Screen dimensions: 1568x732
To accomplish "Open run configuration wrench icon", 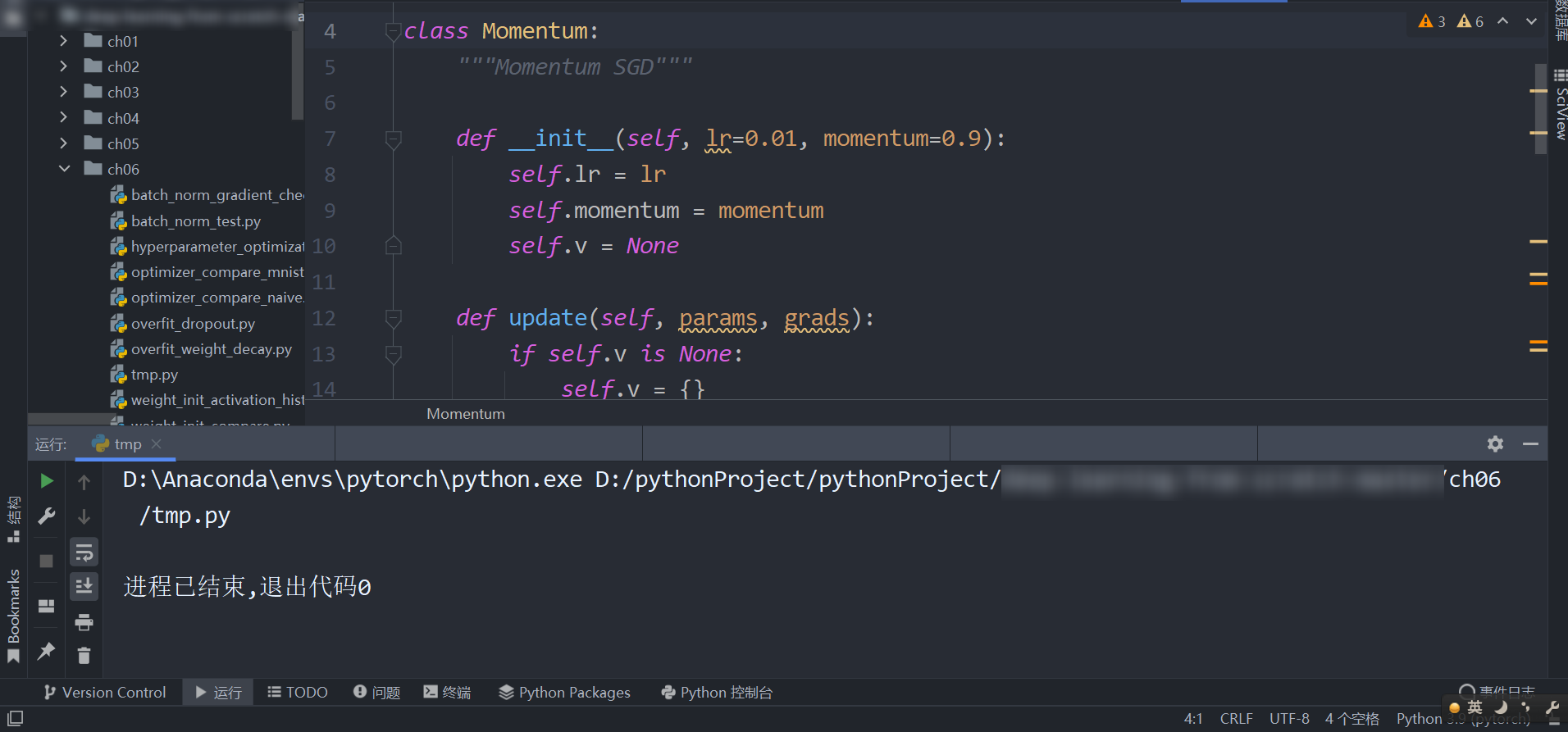I will (47, 516).
